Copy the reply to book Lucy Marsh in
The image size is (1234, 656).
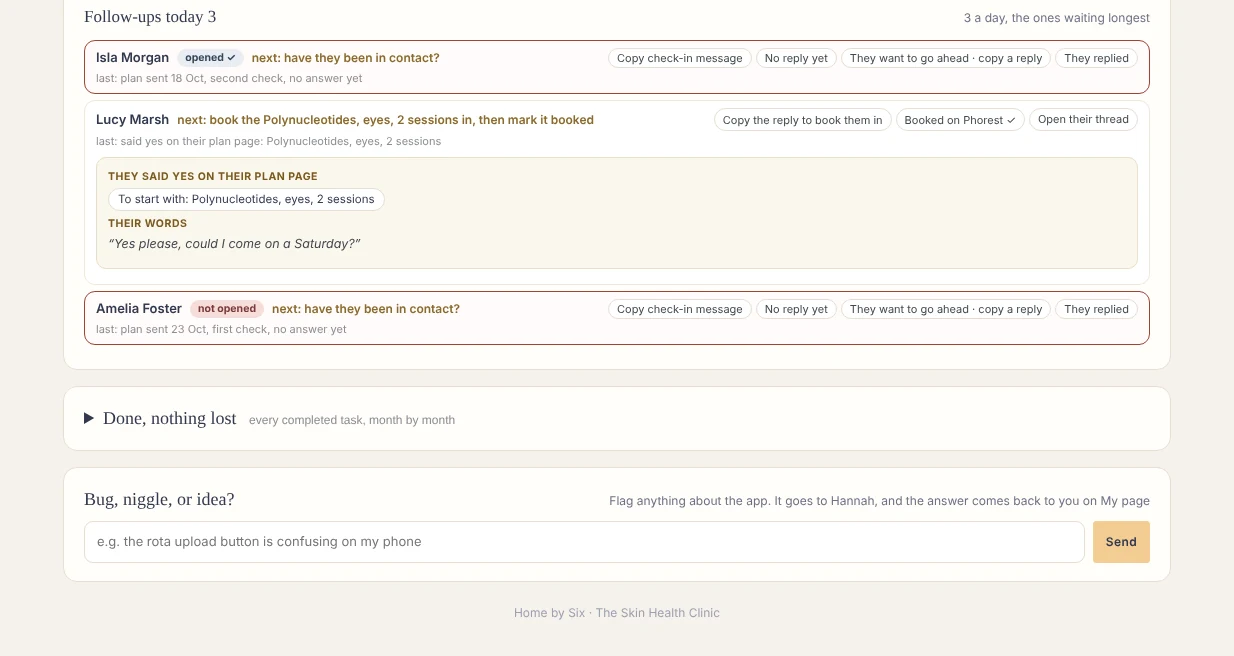[x=802, y=120]
